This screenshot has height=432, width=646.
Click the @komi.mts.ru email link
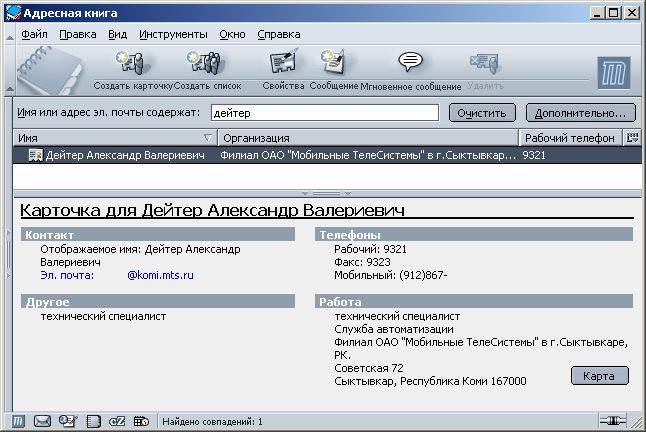160,274
